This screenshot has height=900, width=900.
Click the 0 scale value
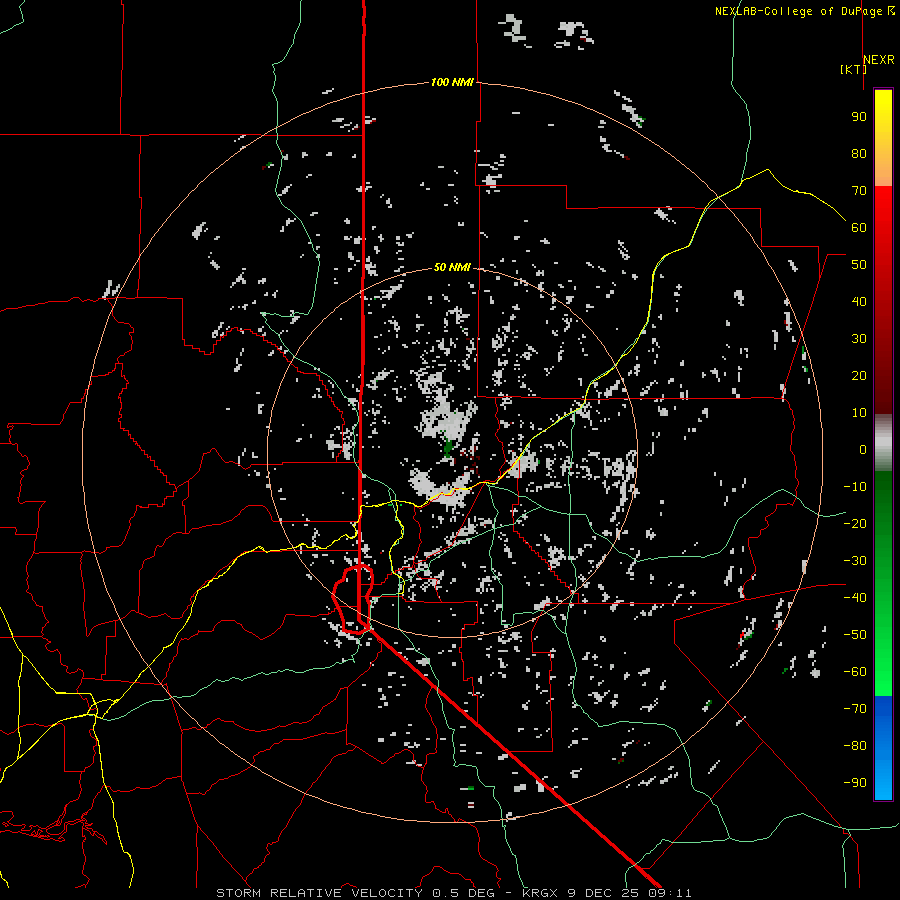pos(863,450)
